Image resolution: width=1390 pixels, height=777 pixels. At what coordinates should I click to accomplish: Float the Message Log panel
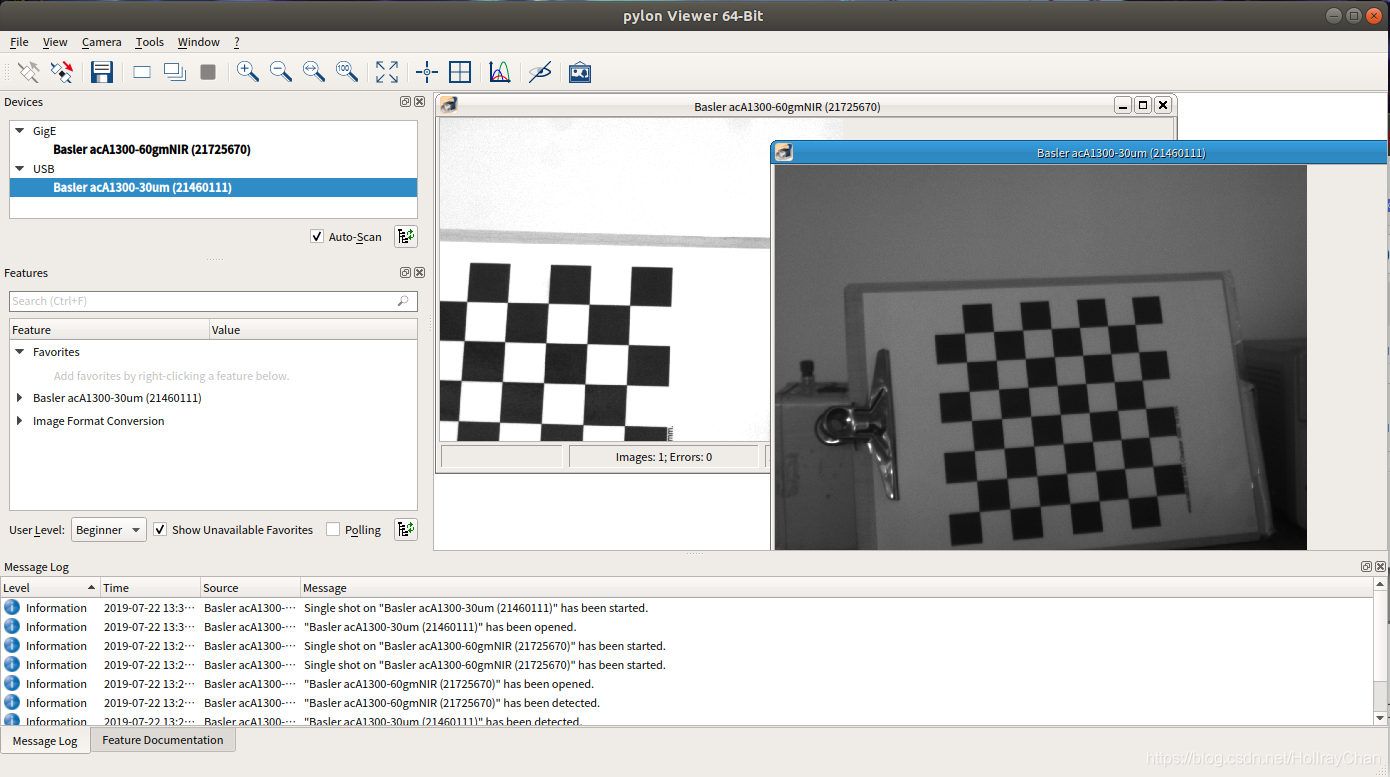(1366, 566)
